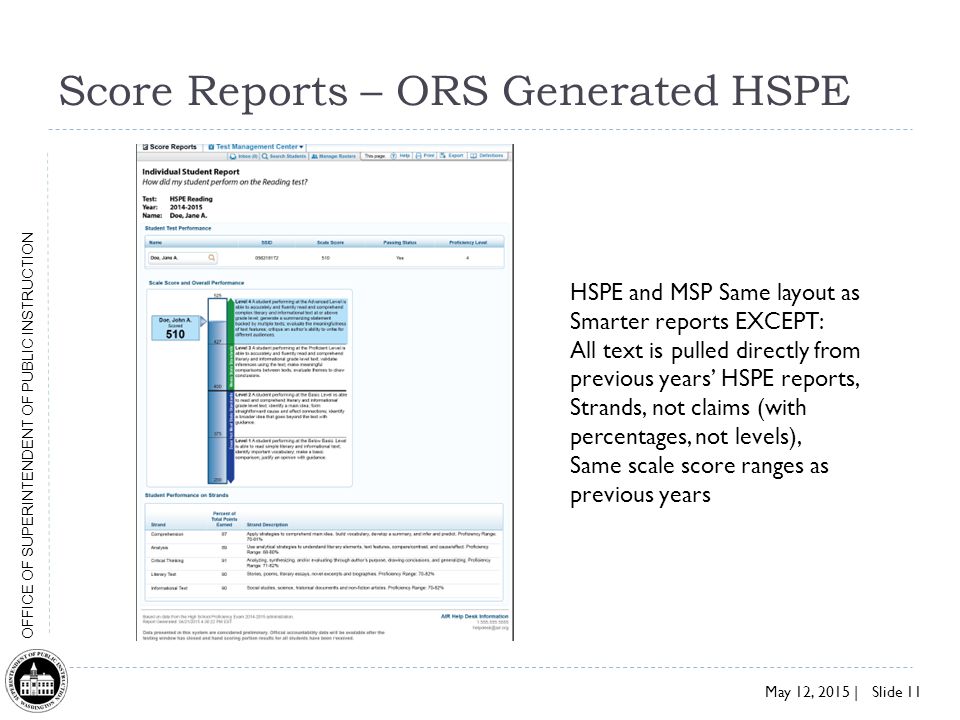960x720 pixels.
Task: Select the Level 3 performance description
Action: coord(291,362)
